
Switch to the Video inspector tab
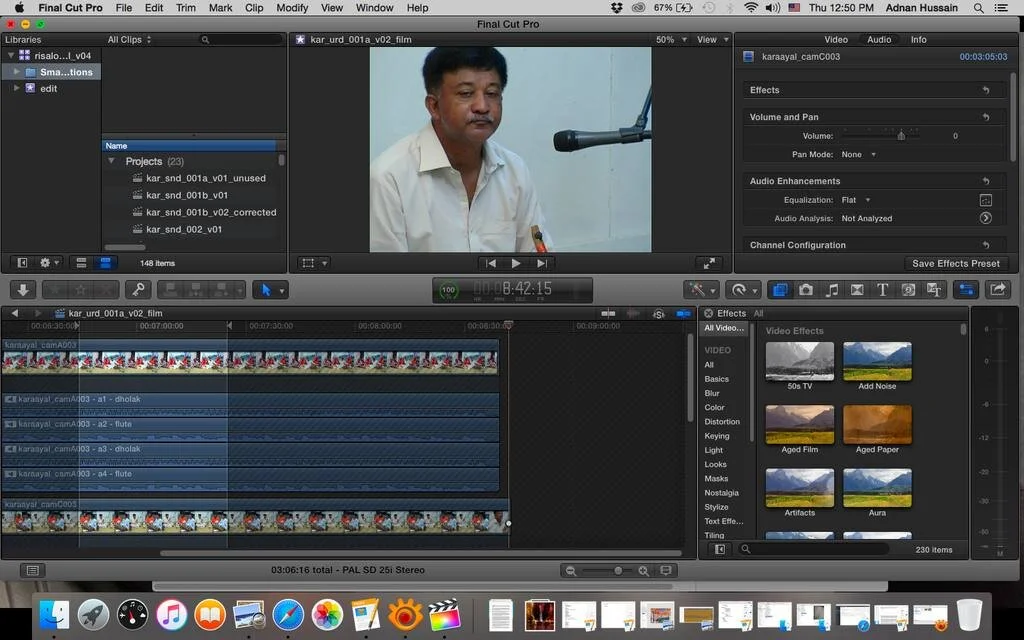click(835, 40)
